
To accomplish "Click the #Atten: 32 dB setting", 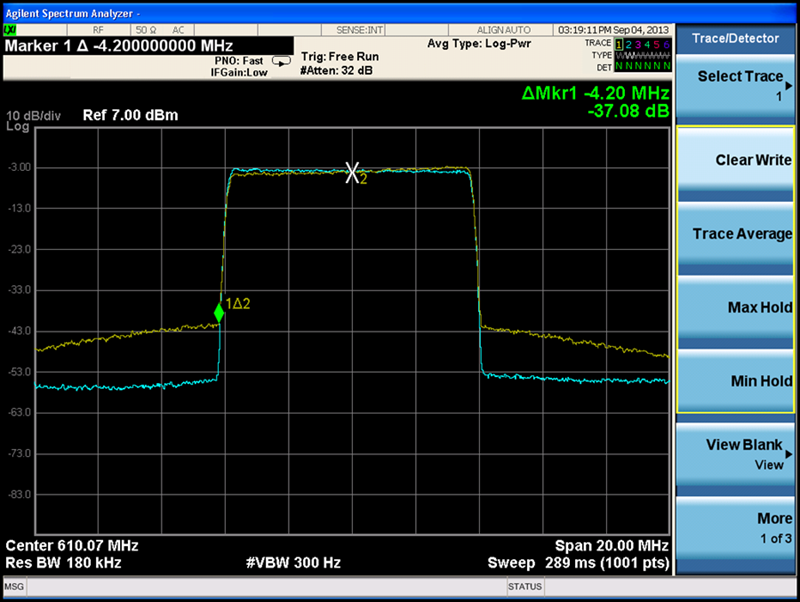I will click(336, 70).
